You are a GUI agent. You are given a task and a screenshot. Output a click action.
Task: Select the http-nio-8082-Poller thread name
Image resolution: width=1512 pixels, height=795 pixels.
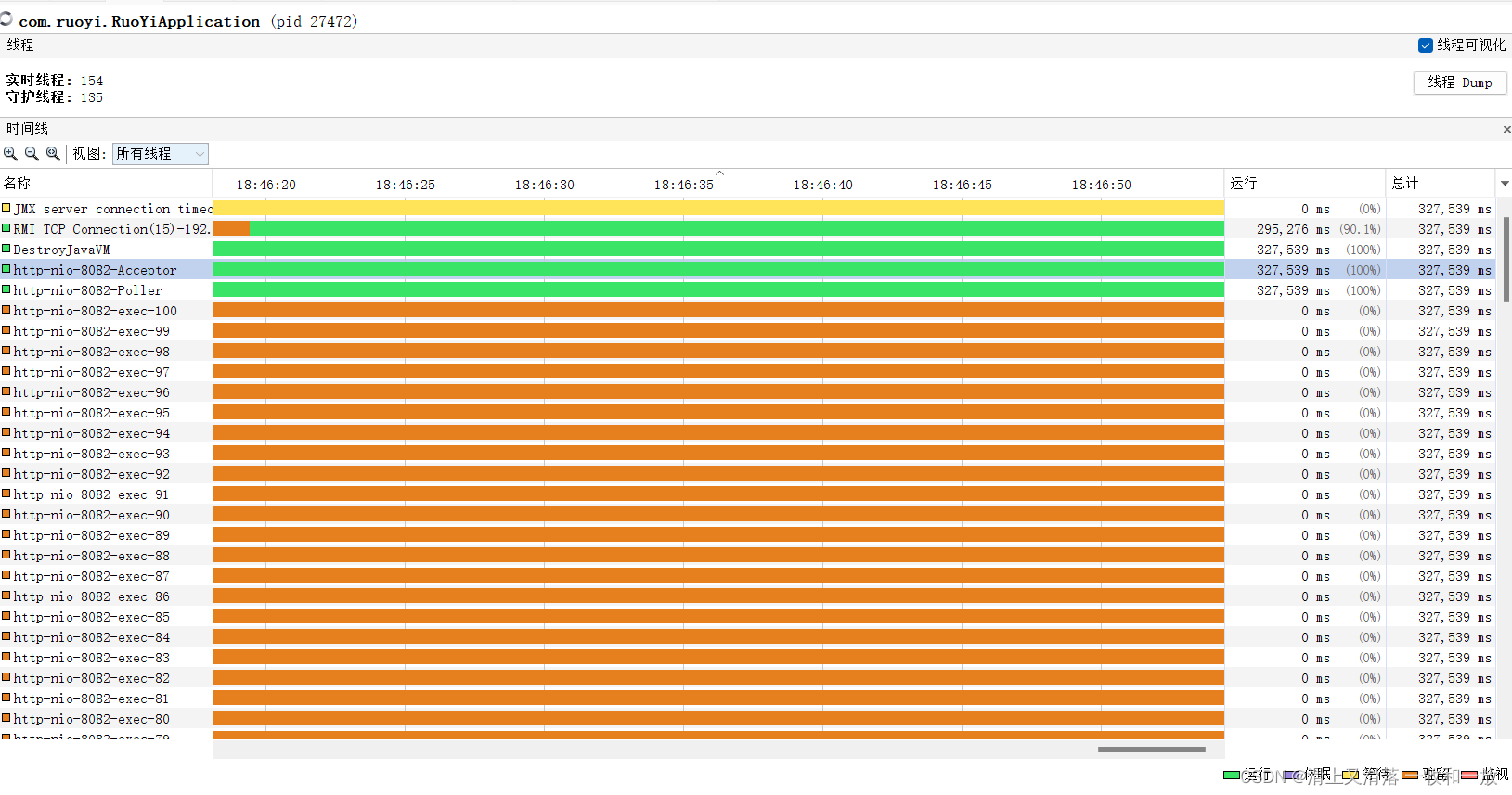point(87,290)
